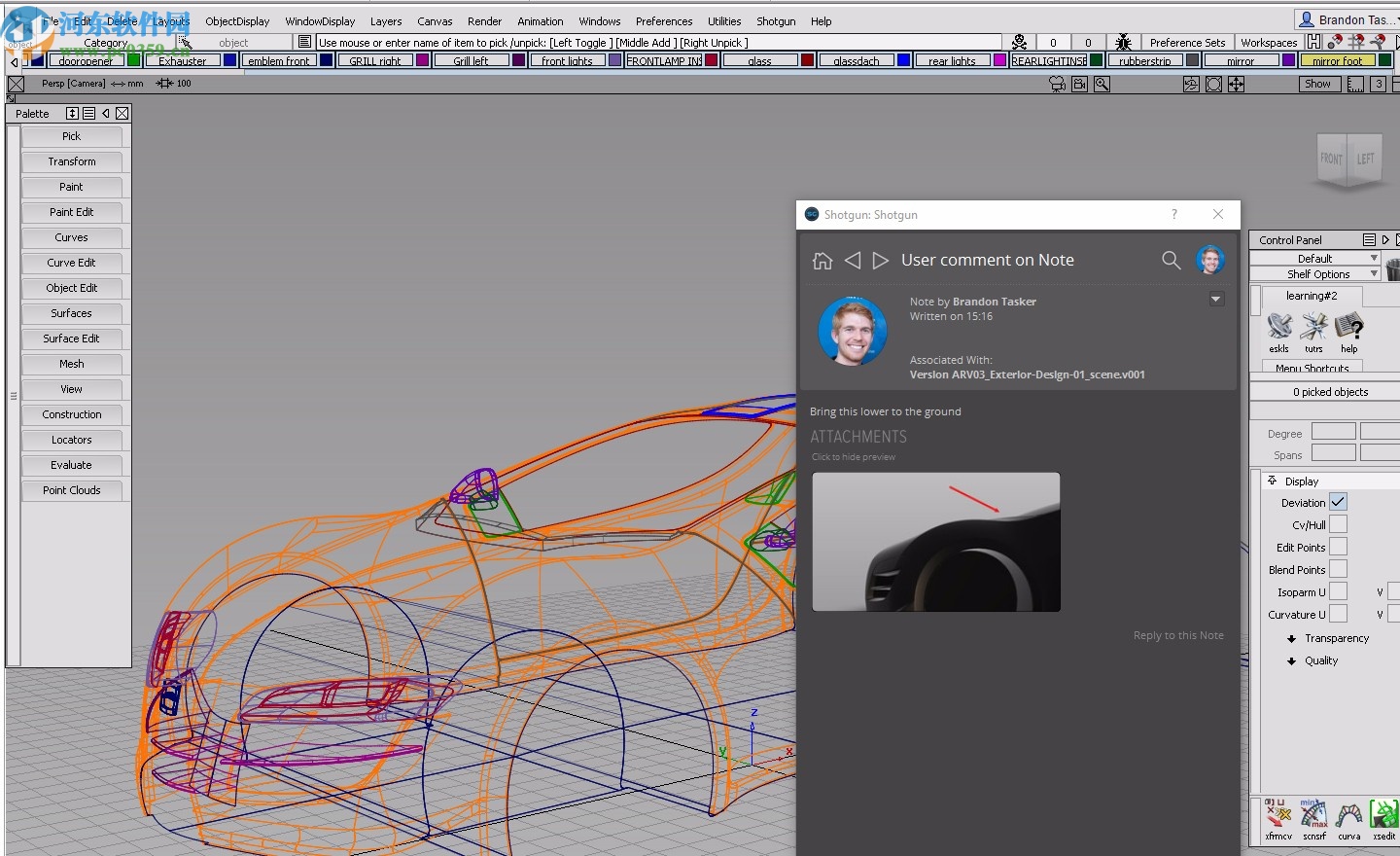The width and height of the screenshot is (1400, 856).
Task: Click the bug icon in prompt line
Action: [x=1123, y=42]
